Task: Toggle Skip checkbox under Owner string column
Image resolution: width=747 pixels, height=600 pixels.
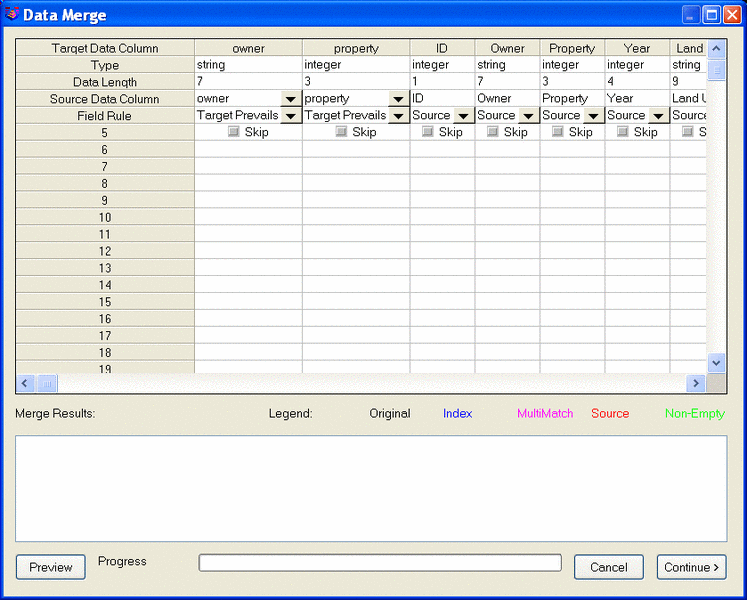Action: pos(493,132)
